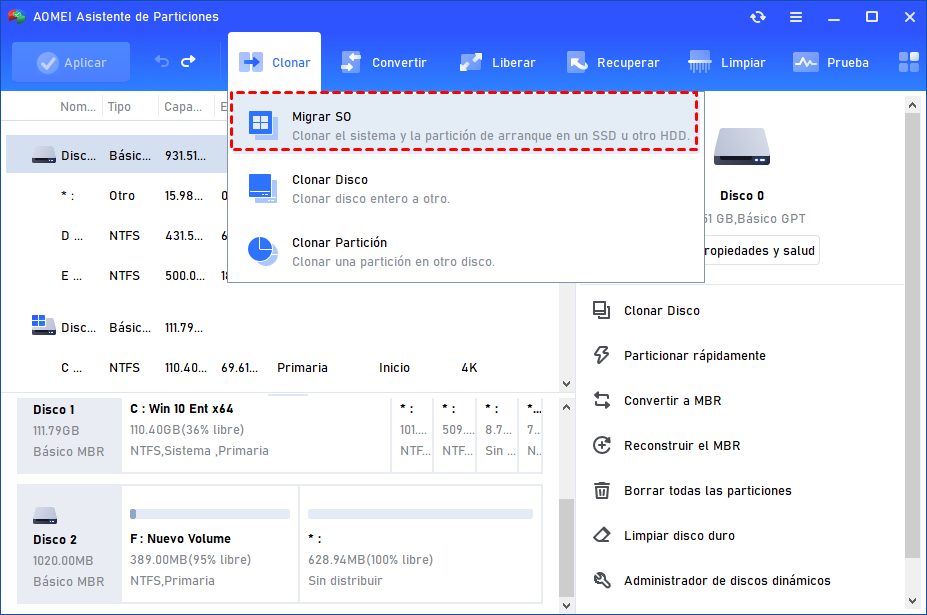Choose Convertir a MBR option
This screenshot has height=615, width=927.
(672, 400)
